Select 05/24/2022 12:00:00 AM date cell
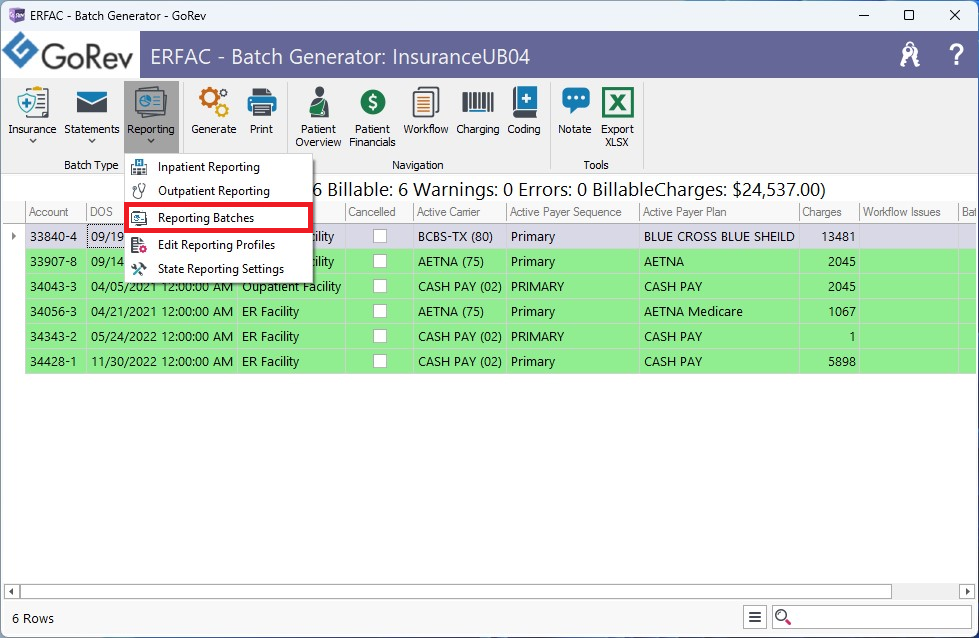This screenshot has width=979, height=638. click(x=162, y=336)
